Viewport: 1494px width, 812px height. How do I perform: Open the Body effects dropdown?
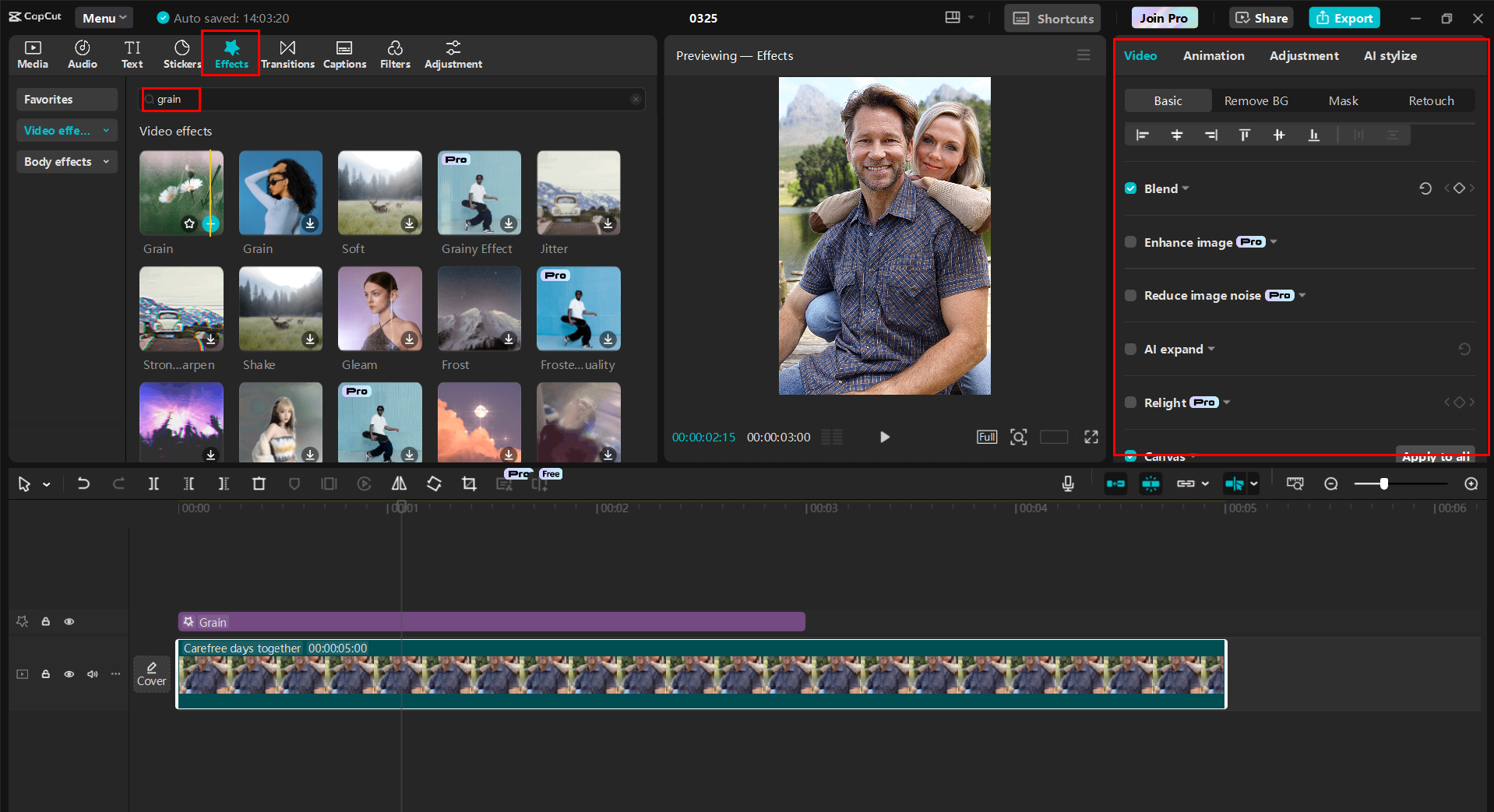66,161
